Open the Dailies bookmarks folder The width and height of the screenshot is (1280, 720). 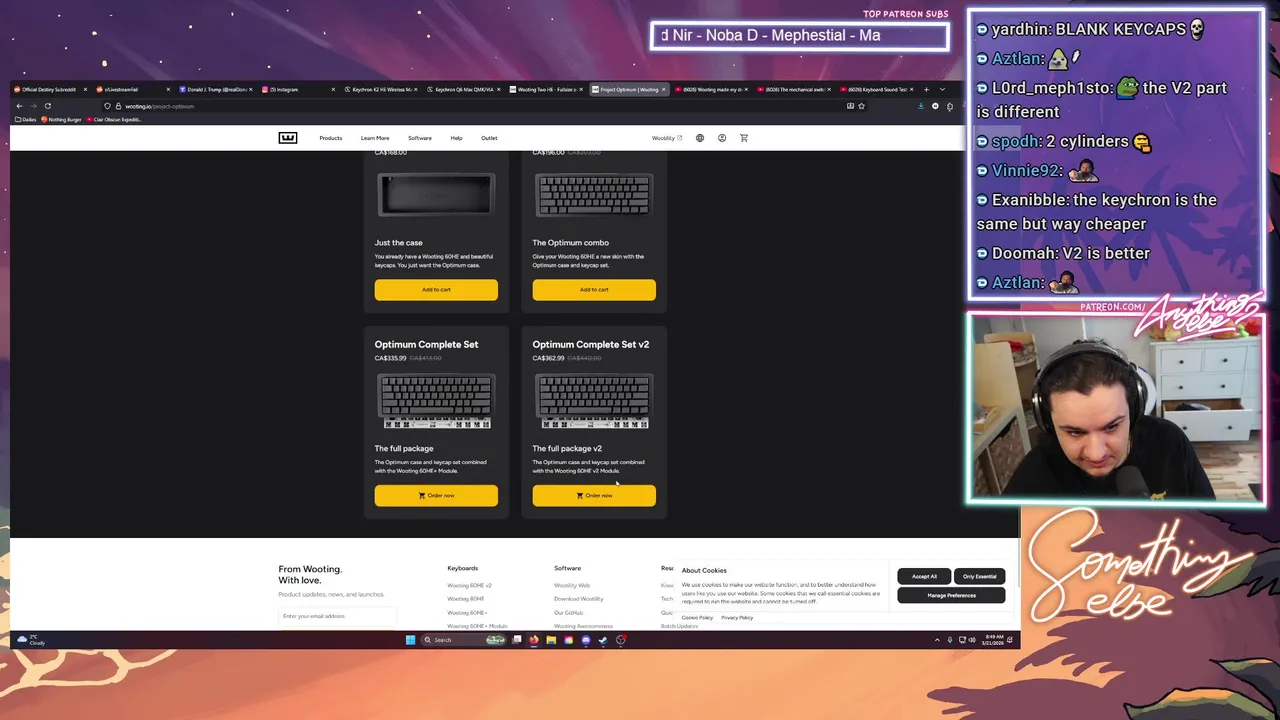[26, 119]
